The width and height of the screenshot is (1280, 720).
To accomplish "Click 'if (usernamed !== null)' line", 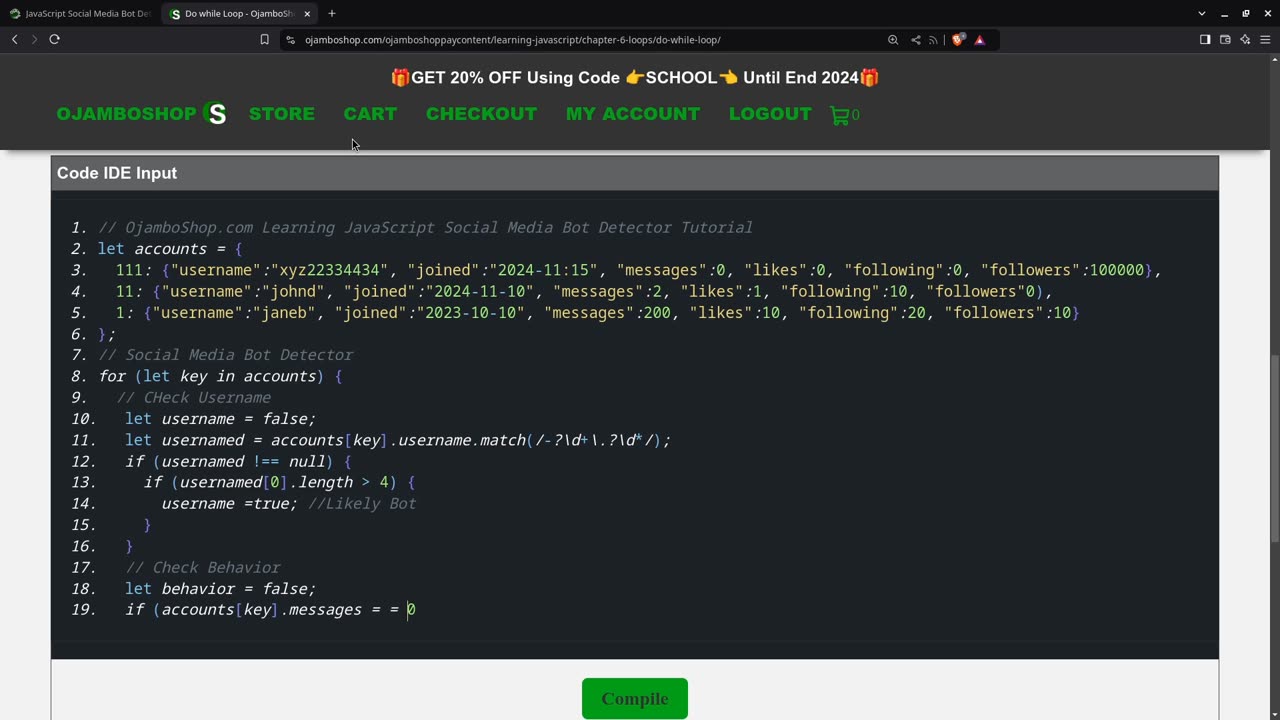I will point(238,461).
